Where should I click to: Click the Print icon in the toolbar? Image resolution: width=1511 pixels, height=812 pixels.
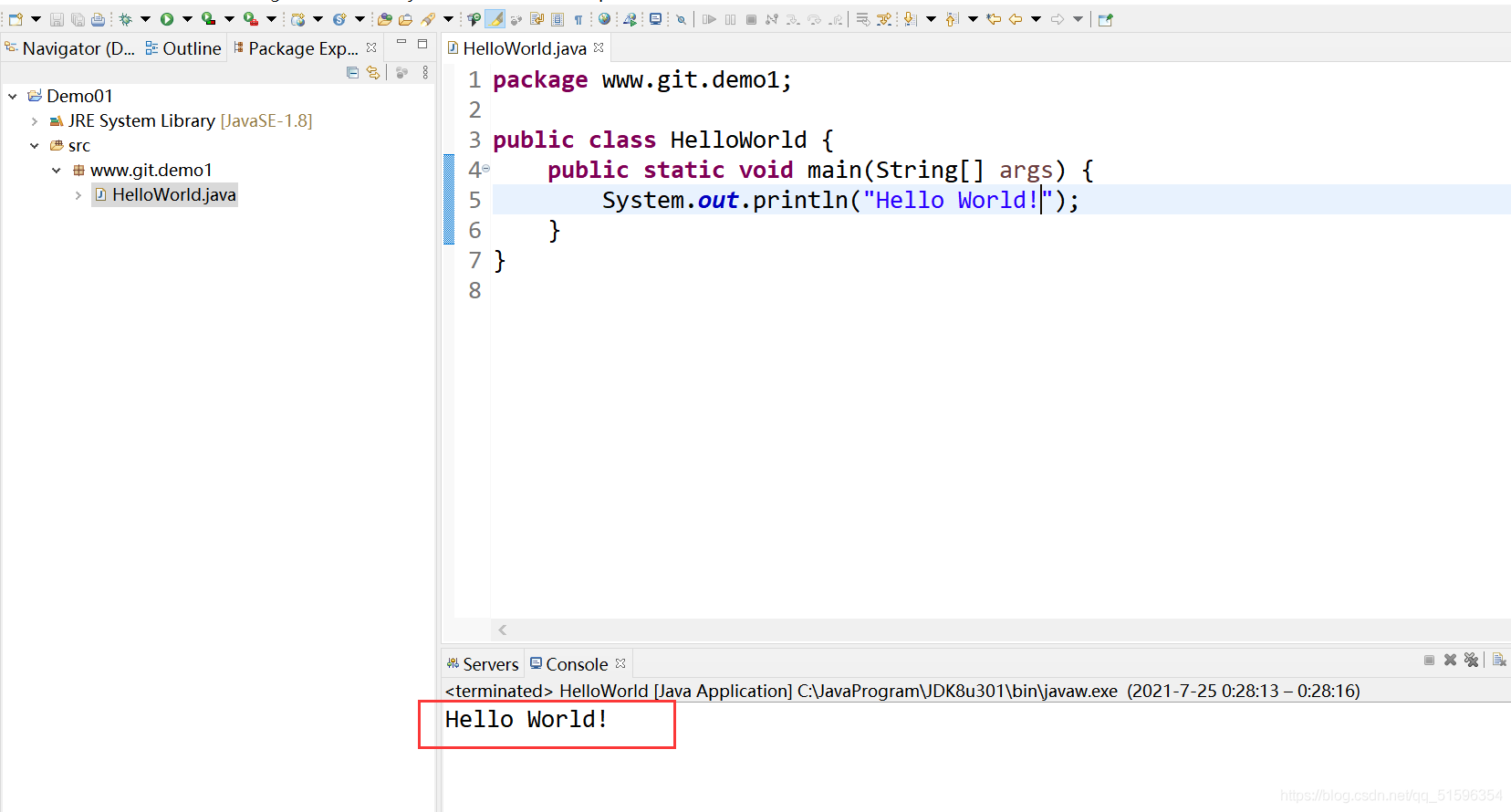[98, 19]
